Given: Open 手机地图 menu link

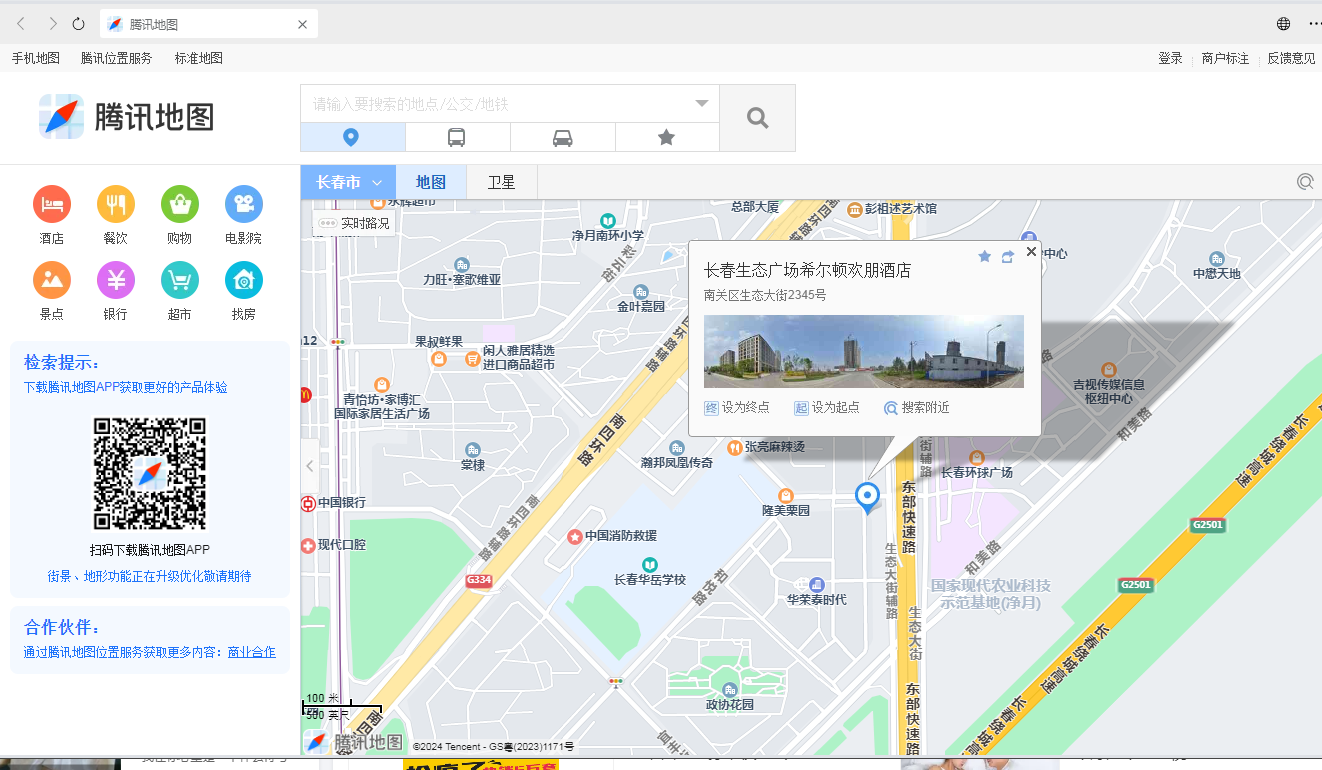Looking at the screenshot, I should [36, 58].
